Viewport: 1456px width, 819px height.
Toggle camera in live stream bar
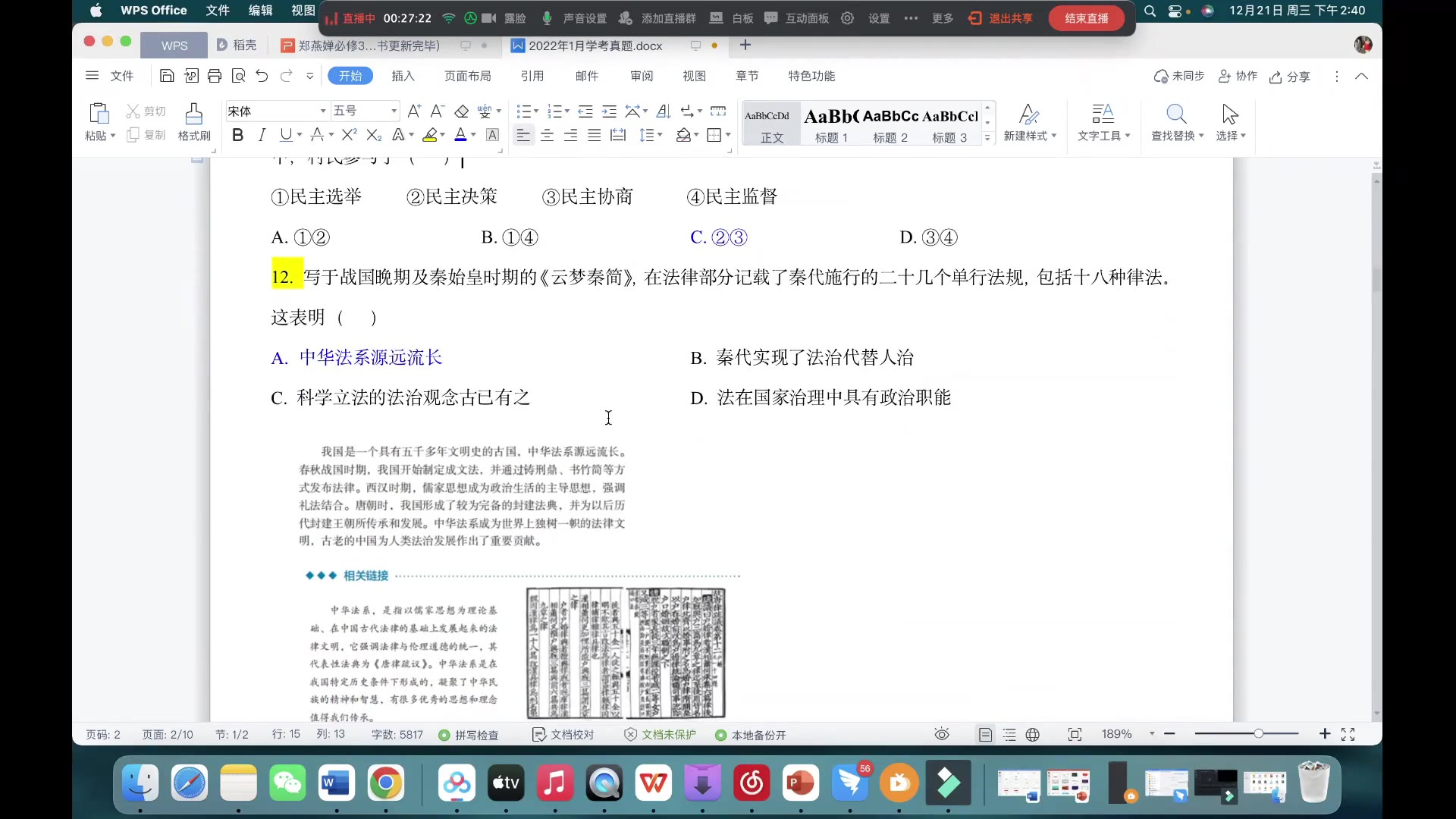coord(489,18)
